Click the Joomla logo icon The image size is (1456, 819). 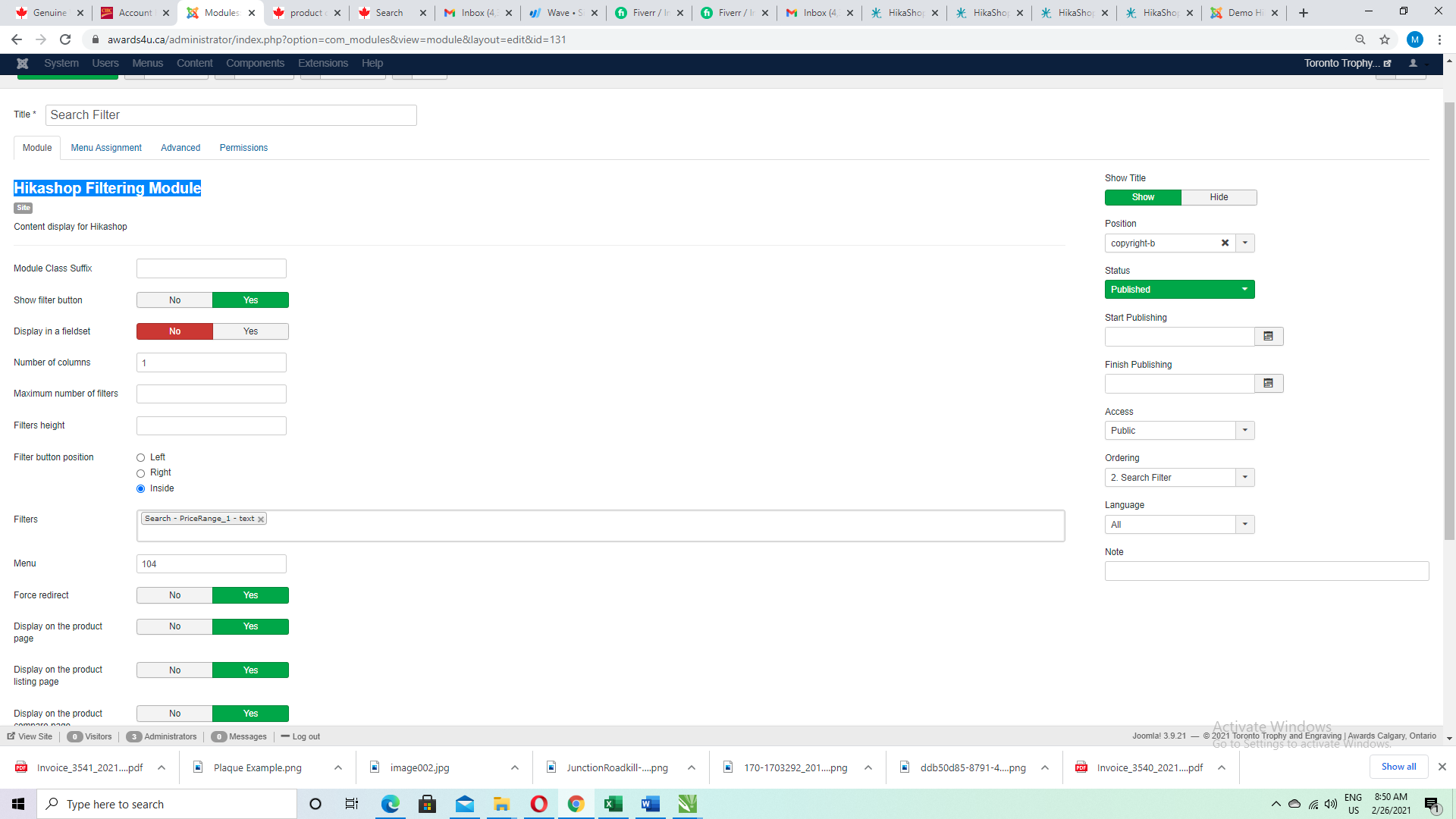coord(23,64)
